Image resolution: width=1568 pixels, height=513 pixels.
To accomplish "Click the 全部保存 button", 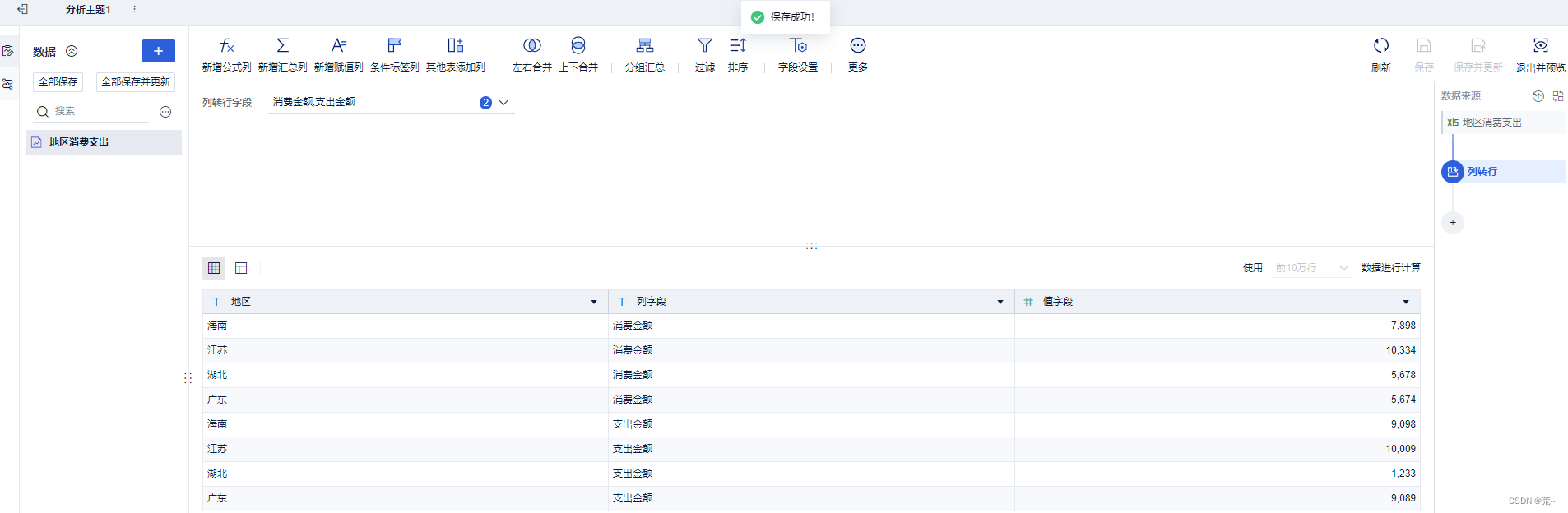I will pyautogui.click(x=58, y=82).
